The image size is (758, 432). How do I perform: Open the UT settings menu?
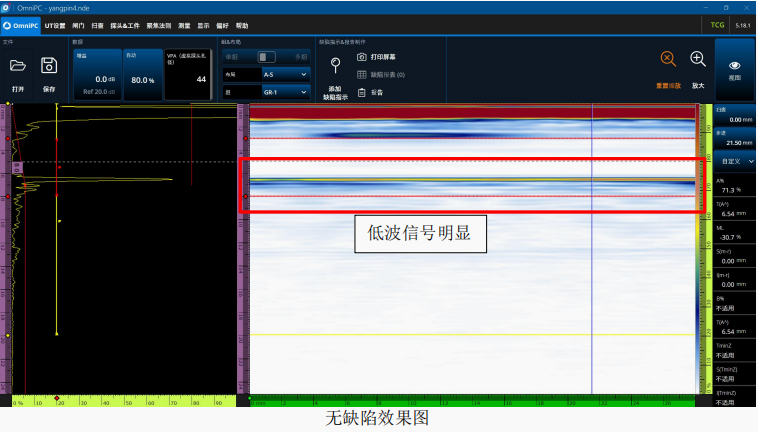pos(55,26)
